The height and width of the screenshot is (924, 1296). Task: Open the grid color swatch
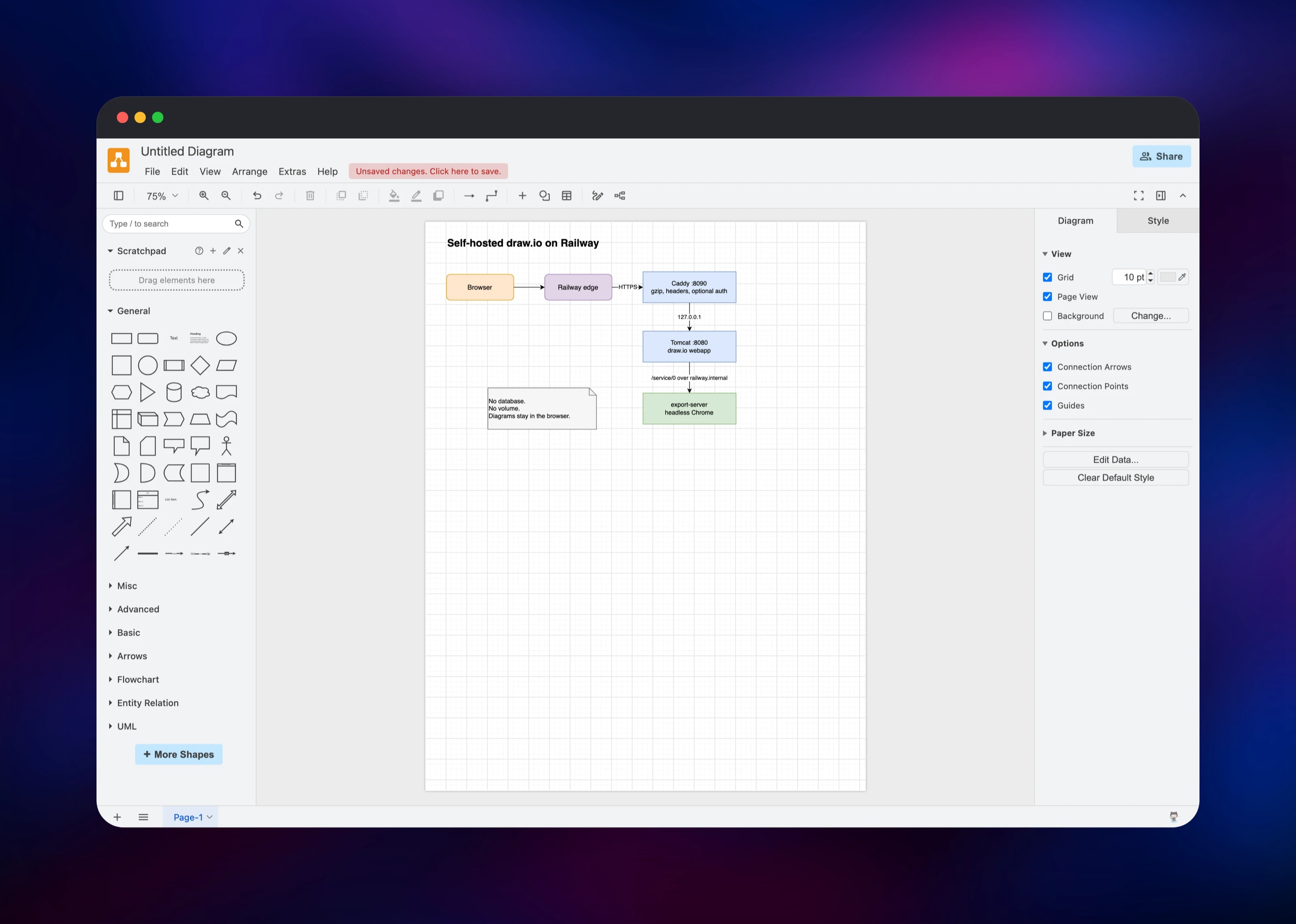point(1172,277)
